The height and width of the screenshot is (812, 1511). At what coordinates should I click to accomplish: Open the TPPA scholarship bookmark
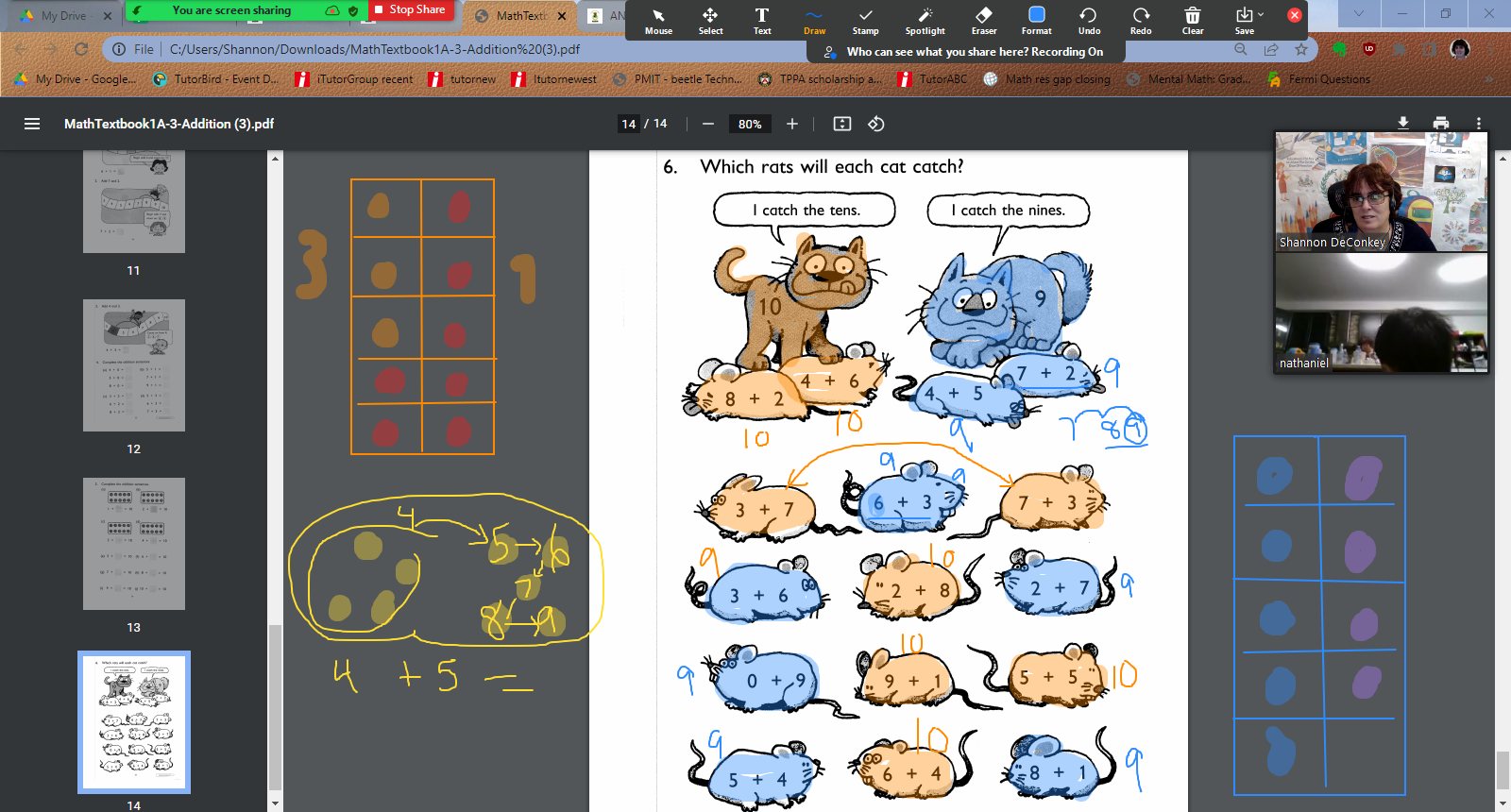(820, 79)
